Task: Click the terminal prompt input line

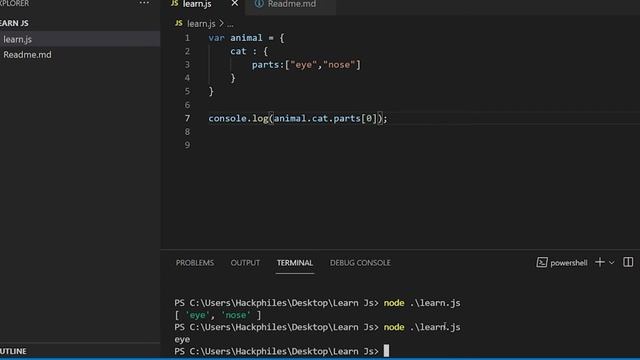Action: 282,351
